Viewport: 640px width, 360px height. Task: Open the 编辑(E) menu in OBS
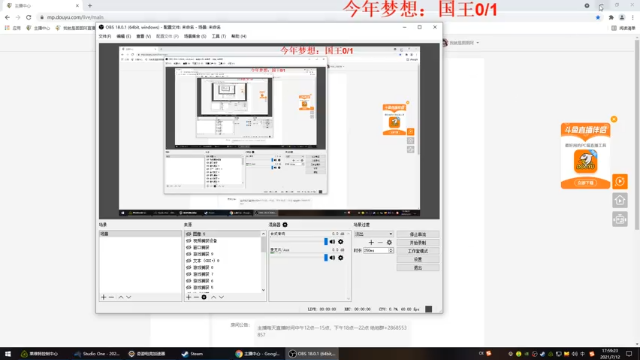(x=124, y=36)
